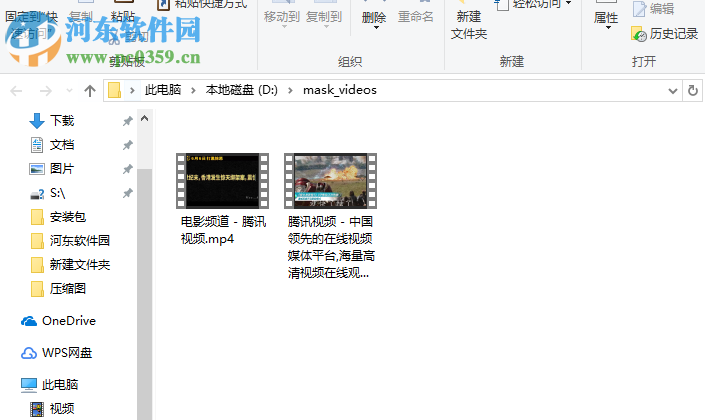Create new folder with 新建文件夹
705x420 pixels.
click(x=469, y=25)
